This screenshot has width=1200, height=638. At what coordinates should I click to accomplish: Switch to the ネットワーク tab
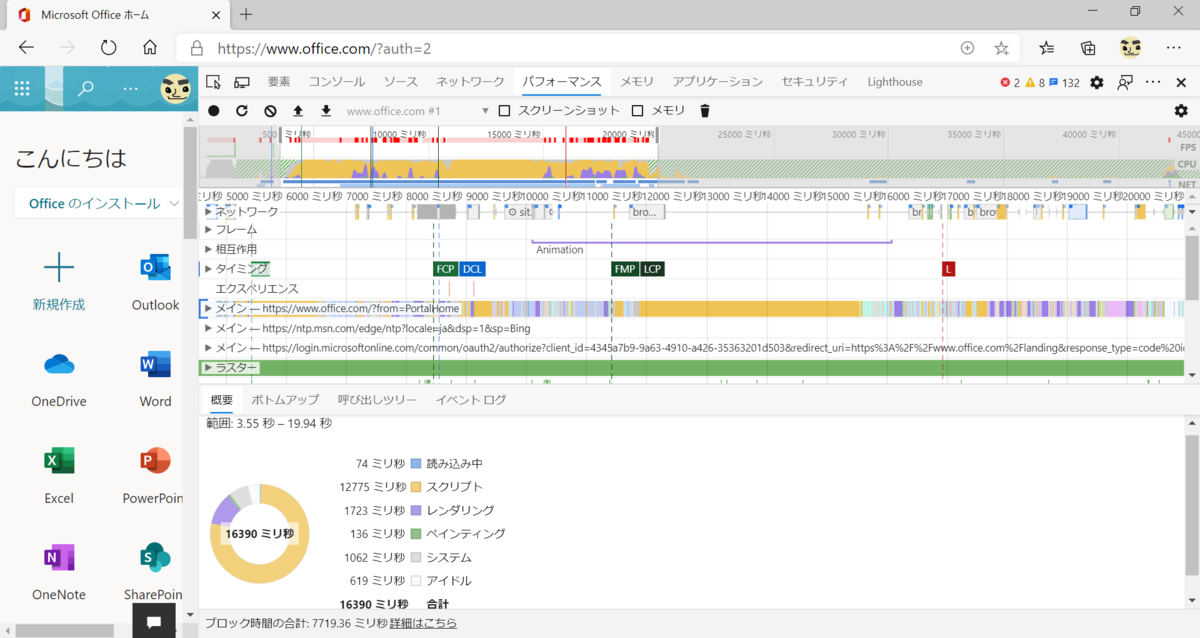pyautogui.click(x=470, y=82)
